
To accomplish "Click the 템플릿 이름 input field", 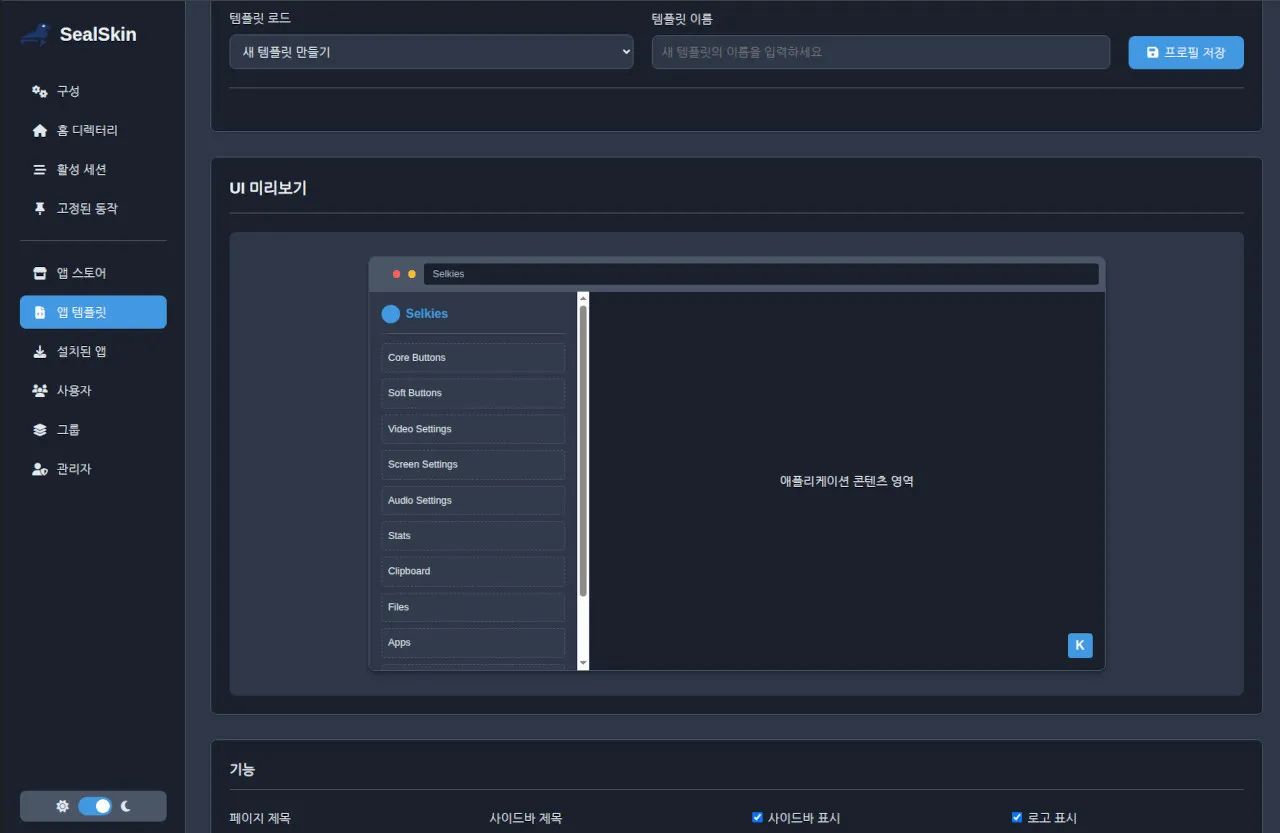I will tap(881, 52).
